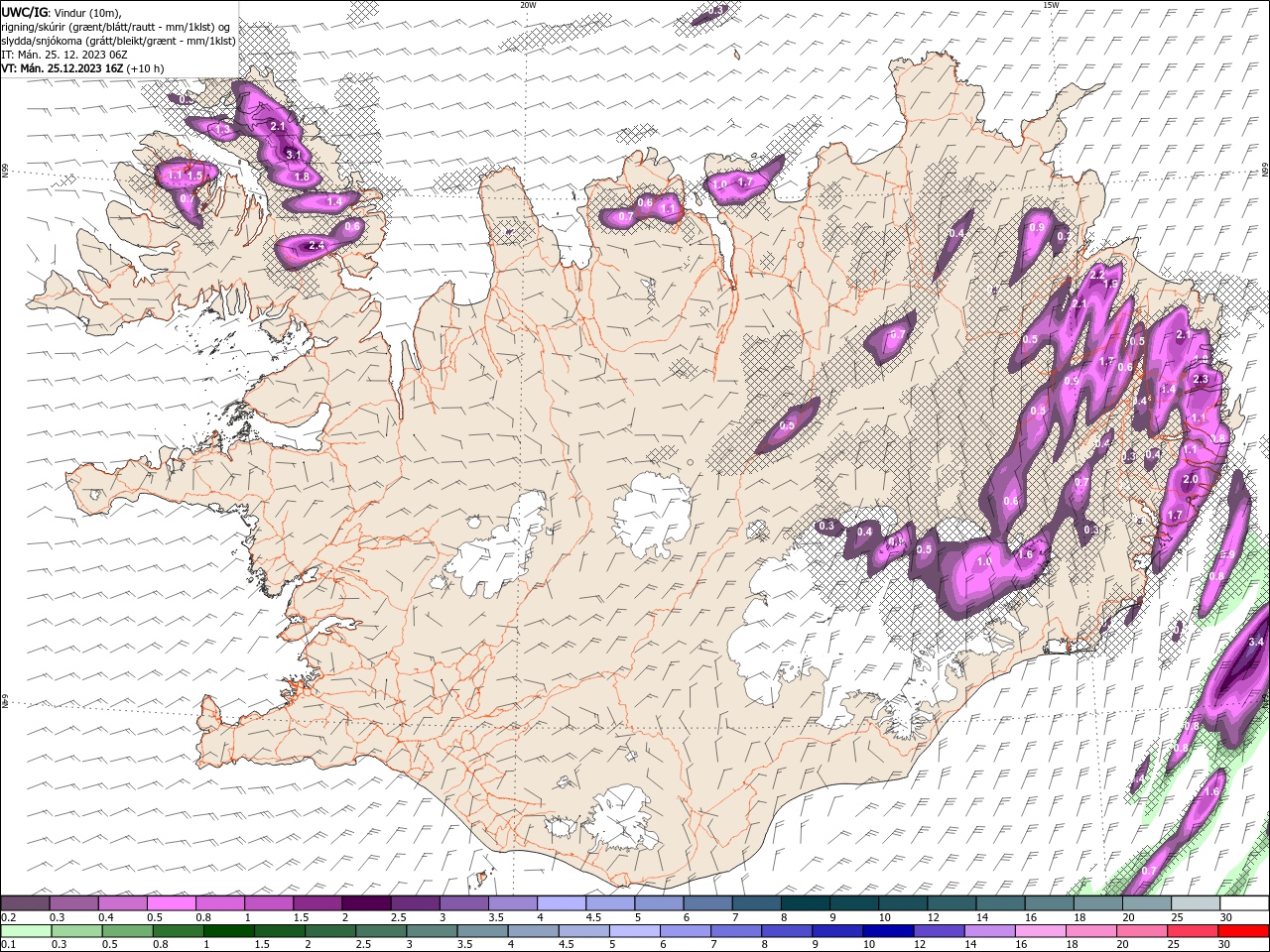Click the '3.1' snowfall value in the Westfjords

293,155
